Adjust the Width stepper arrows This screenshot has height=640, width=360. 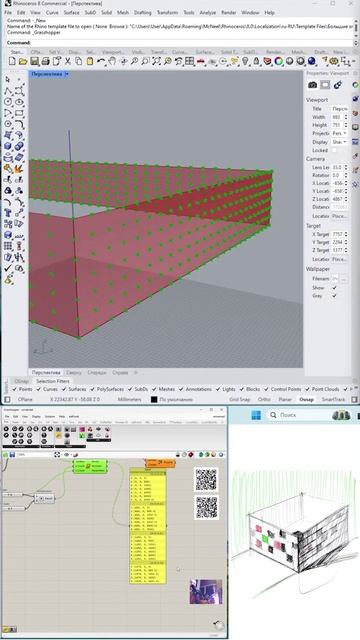346,117
